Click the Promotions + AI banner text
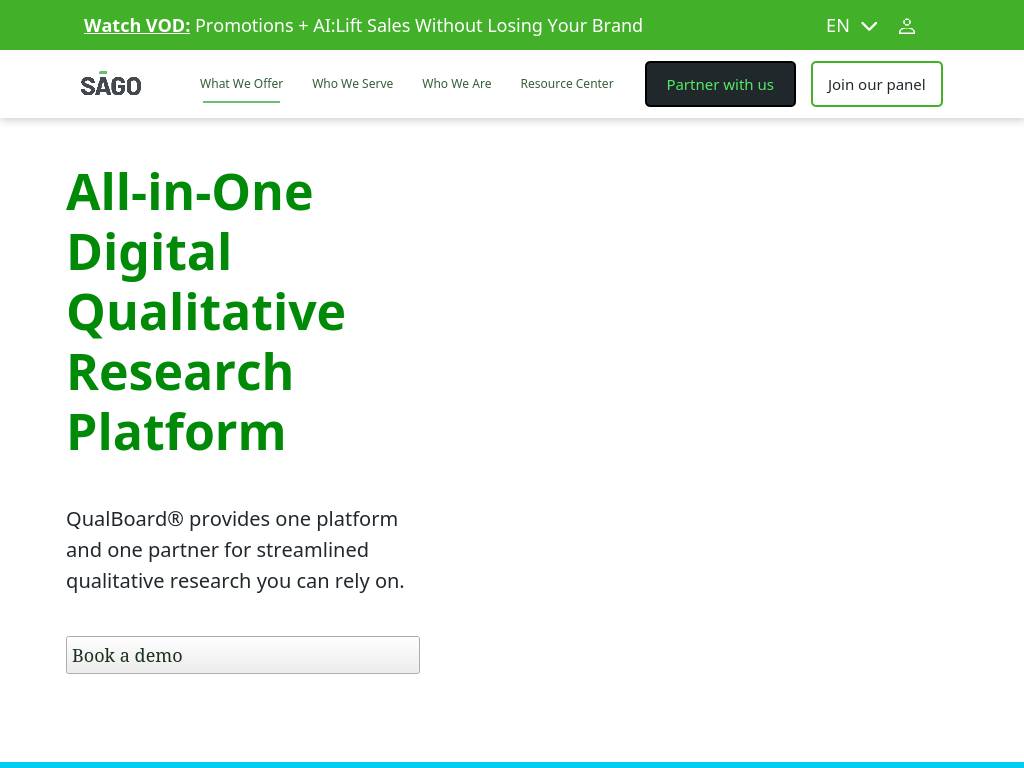The width and height of the screenshot is (1024, 768). (x=419, y=25)
